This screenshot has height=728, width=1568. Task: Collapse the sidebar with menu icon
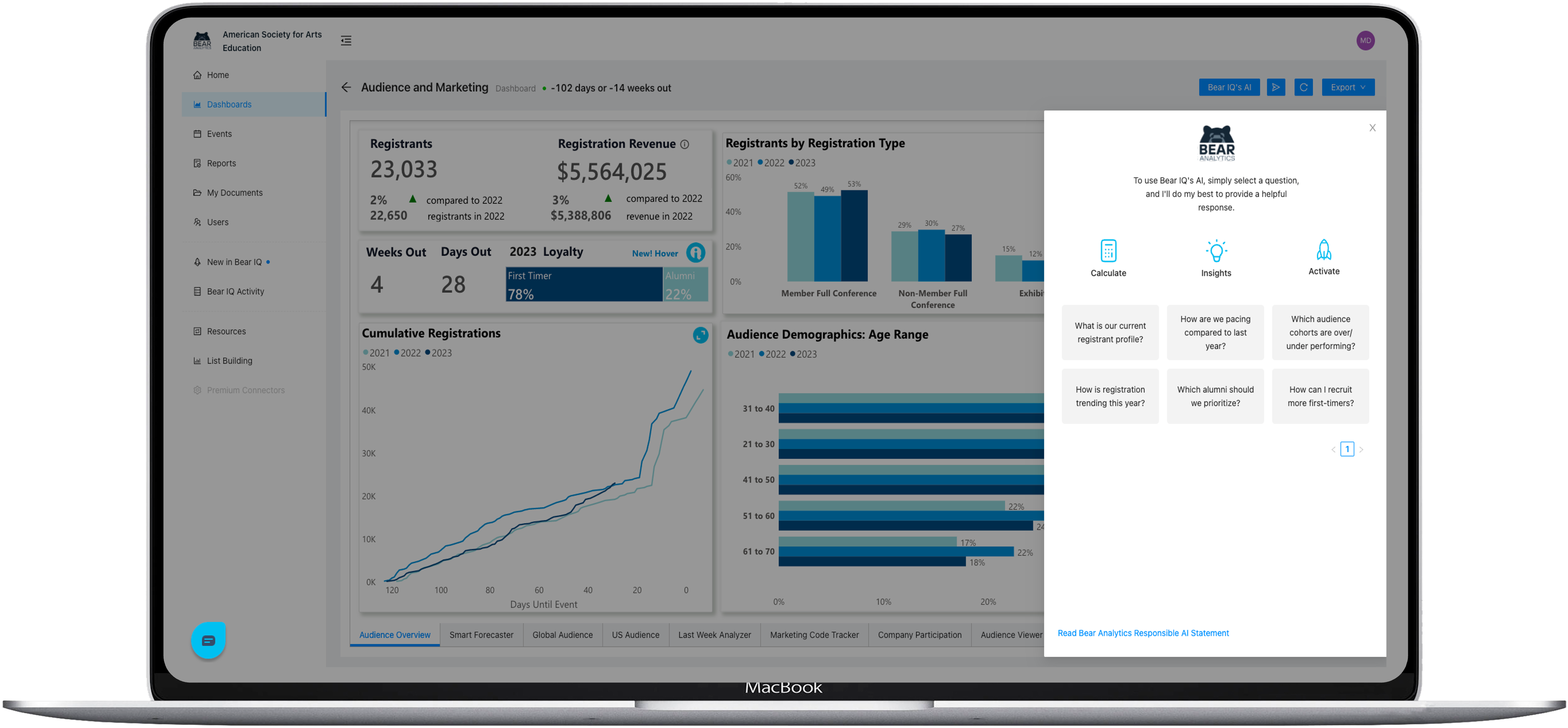tap(346, 41)
